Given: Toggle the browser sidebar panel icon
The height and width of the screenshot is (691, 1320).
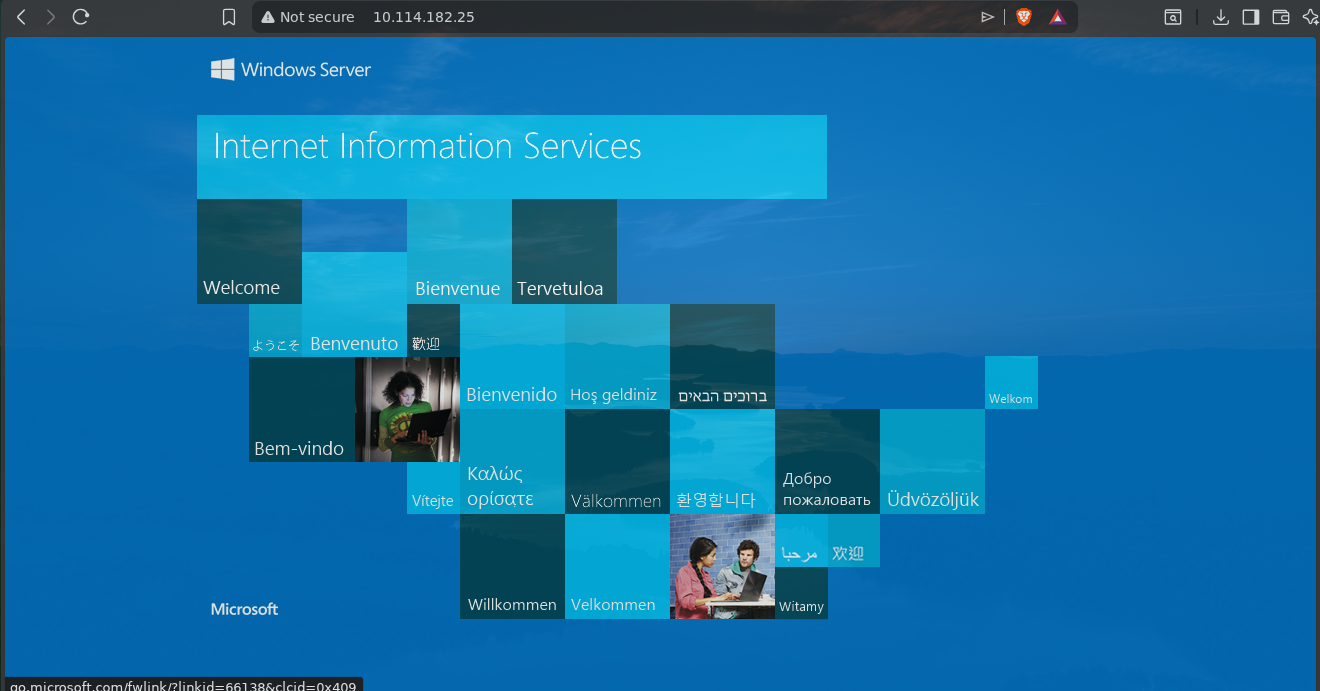Looking at the screenshot, I should (x=1250, y=17).
